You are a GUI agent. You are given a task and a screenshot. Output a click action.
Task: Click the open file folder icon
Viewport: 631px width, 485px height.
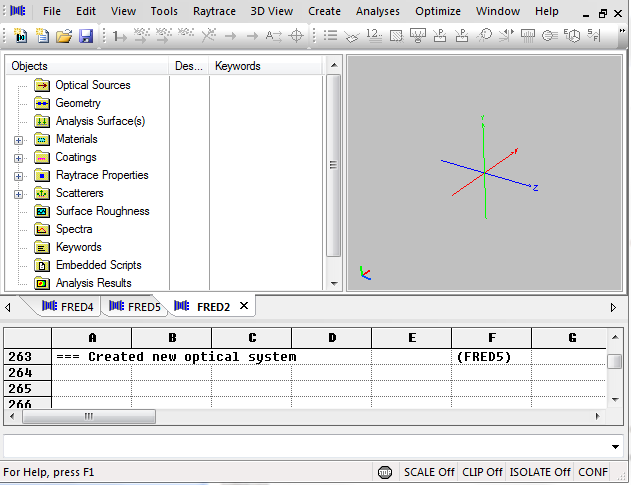tap(64, 36)
